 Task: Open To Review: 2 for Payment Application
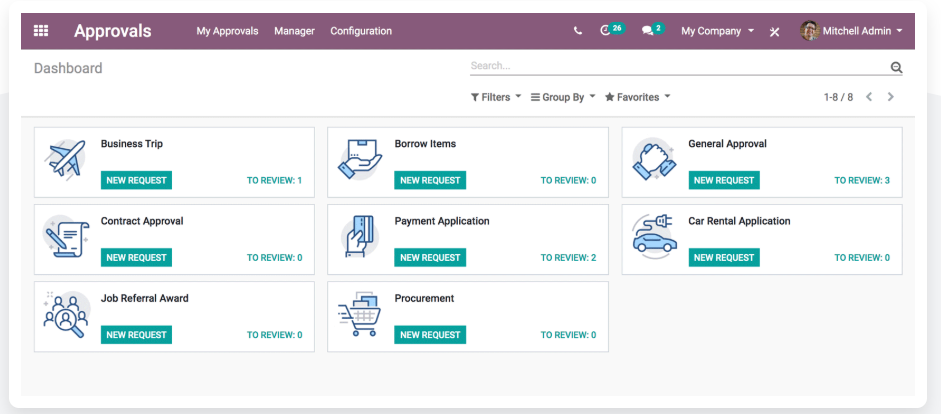(x=568, y=258)
